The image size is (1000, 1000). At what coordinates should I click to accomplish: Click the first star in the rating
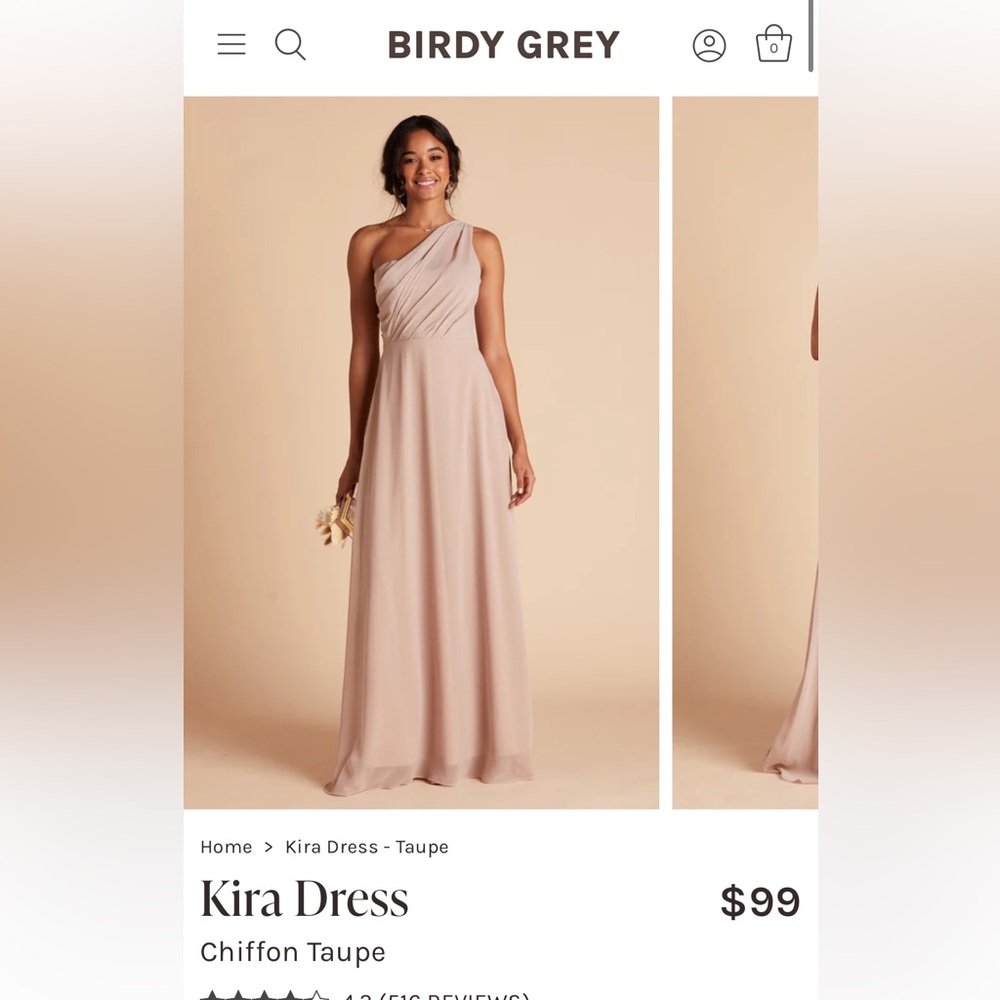coord(213,996)
